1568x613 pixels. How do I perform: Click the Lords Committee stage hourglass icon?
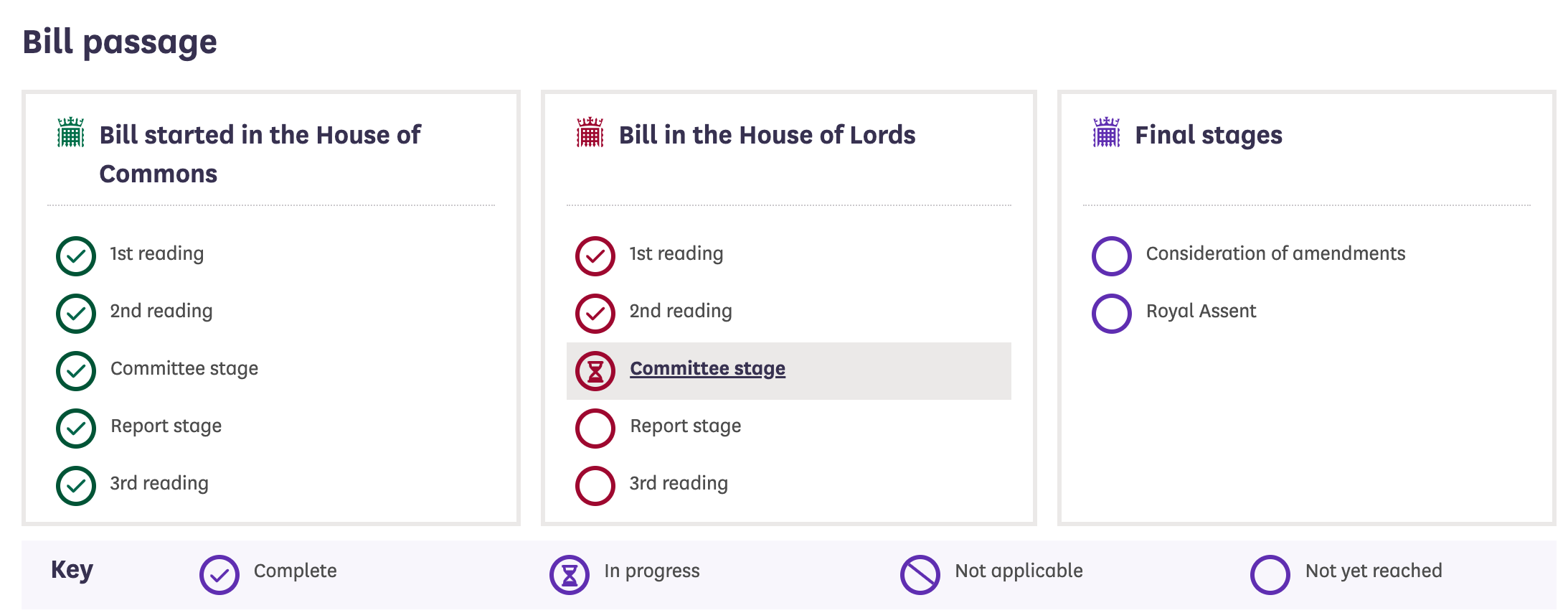click(x=595, y=371)
